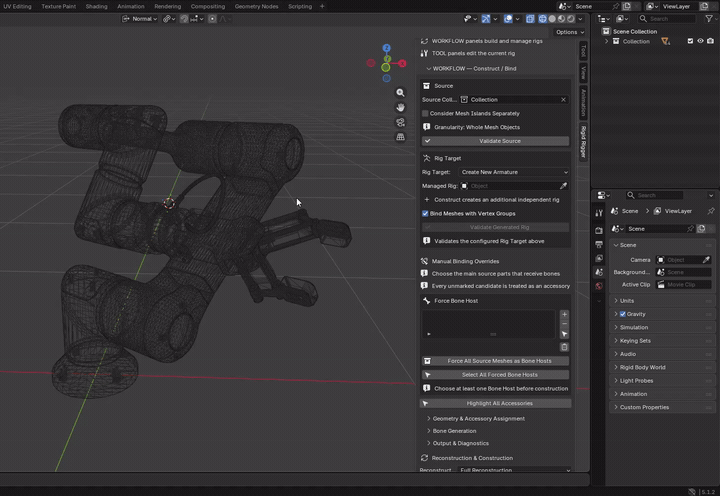The height and width of the screenshot is (496, 720).
Task: Add a workspace with the plus tab
Action: coord(322,6)
